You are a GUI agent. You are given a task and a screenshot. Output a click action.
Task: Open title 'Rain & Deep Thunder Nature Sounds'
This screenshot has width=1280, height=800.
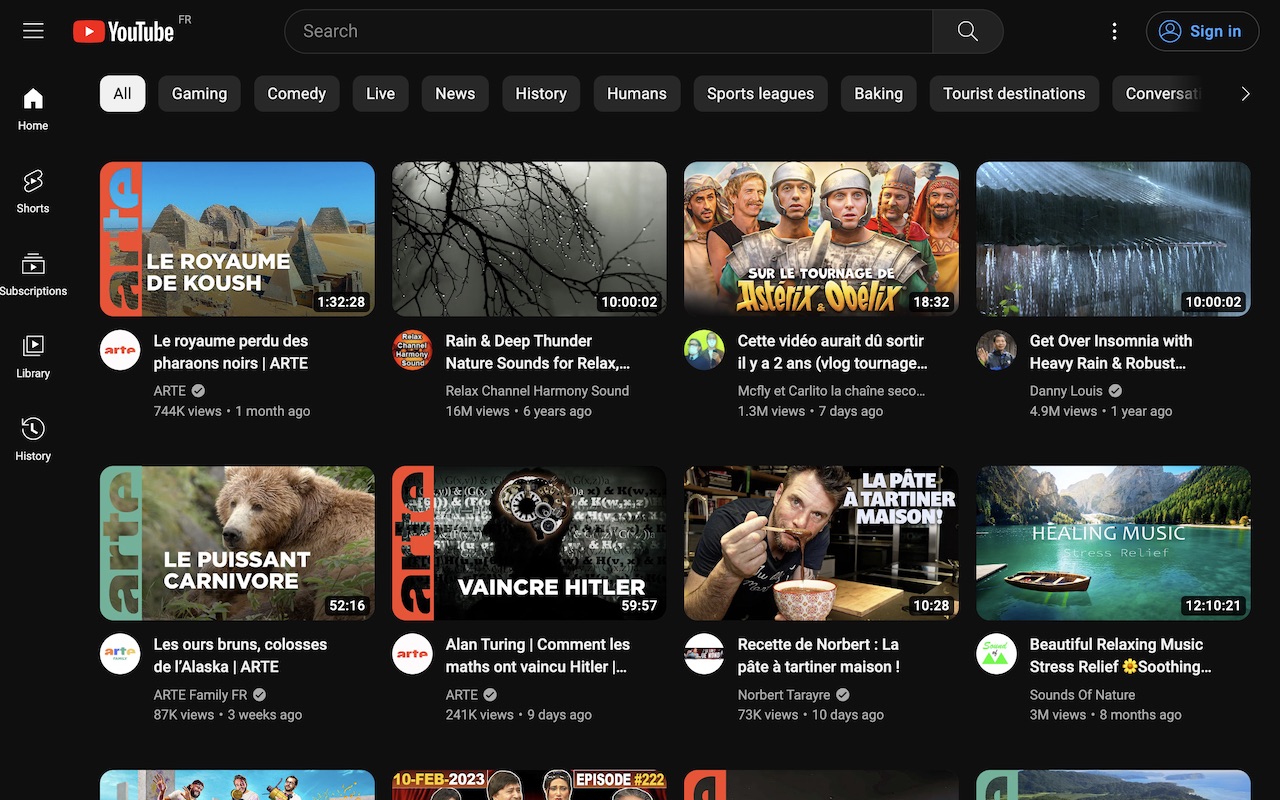538,352
